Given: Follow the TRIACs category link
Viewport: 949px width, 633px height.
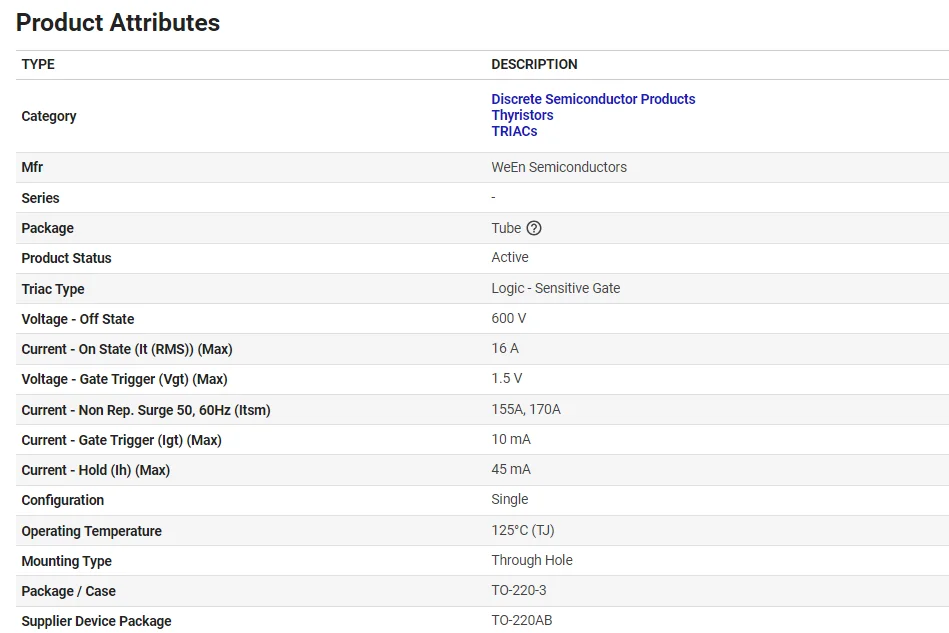Looking at the screenshot, I should (514, 131).
